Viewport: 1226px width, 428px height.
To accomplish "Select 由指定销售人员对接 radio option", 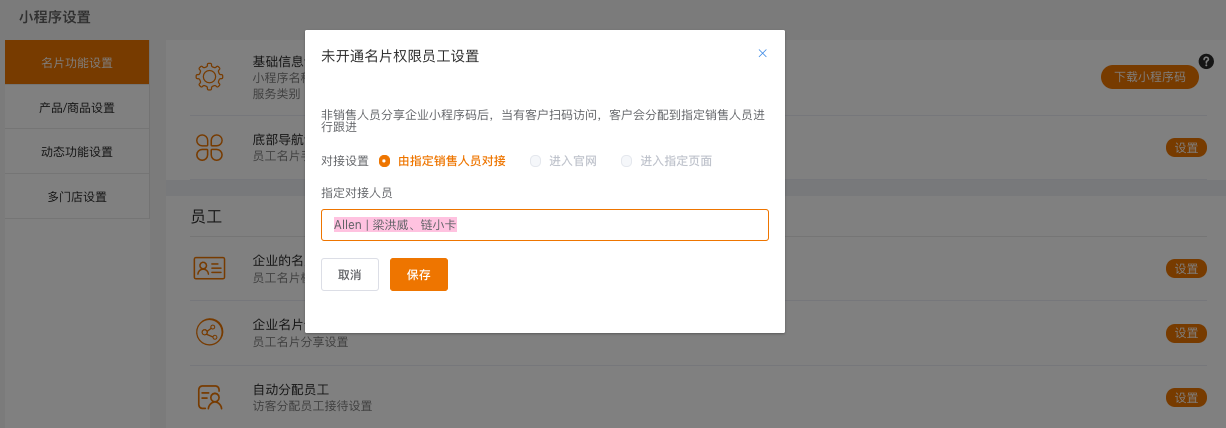I will 385,161.
